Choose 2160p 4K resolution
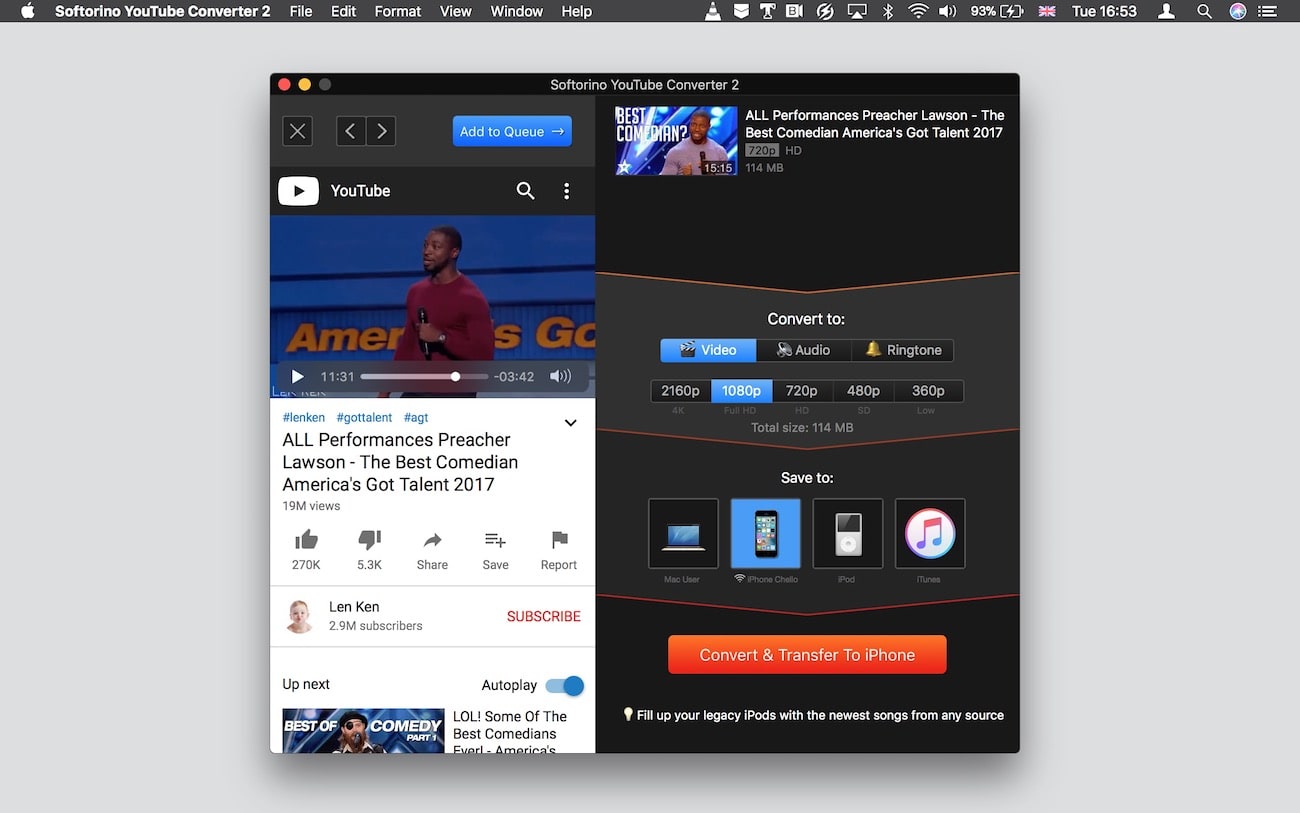The image size is (1300, 813). (x=681, y=391)
